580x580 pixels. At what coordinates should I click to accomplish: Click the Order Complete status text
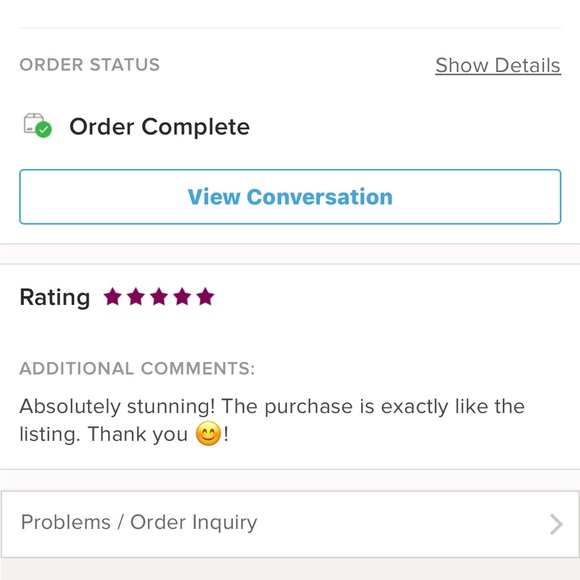[x=159, y=127]
